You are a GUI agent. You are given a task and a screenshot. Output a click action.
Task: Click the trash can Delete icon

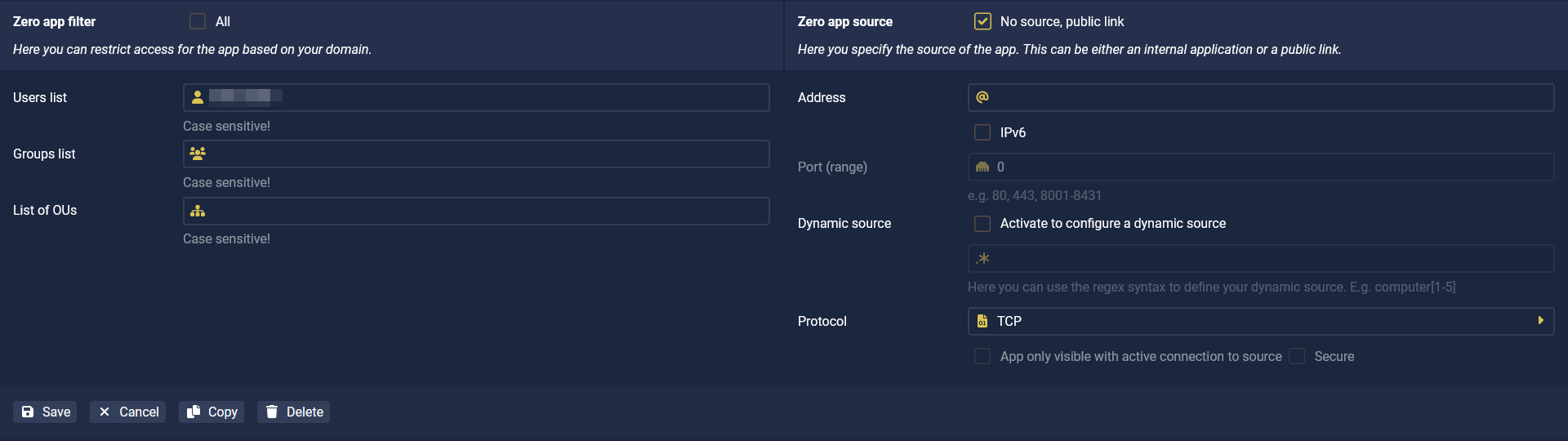tap(272, 412)
